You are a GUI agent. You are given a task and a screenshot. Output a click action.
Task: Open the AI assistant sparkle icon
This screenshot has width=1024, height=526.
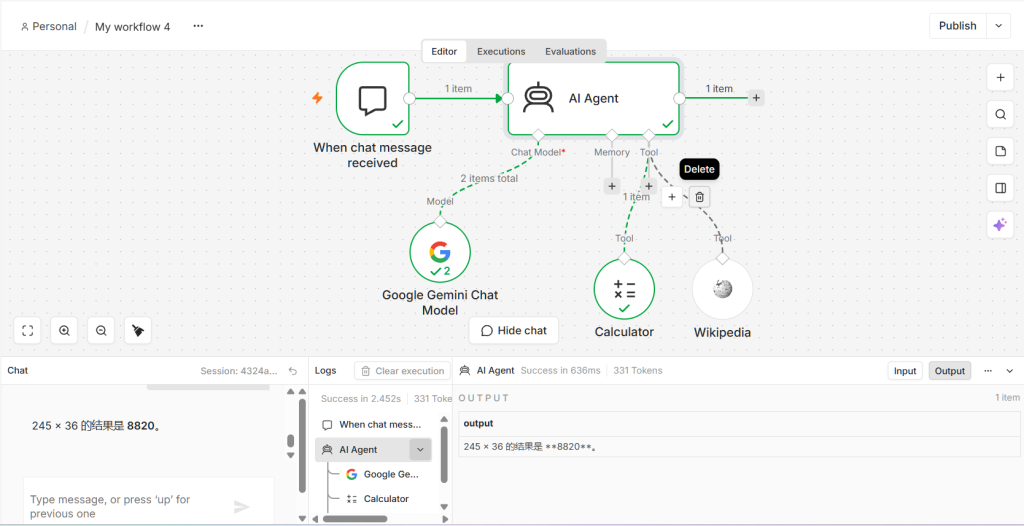(1000, 225)
